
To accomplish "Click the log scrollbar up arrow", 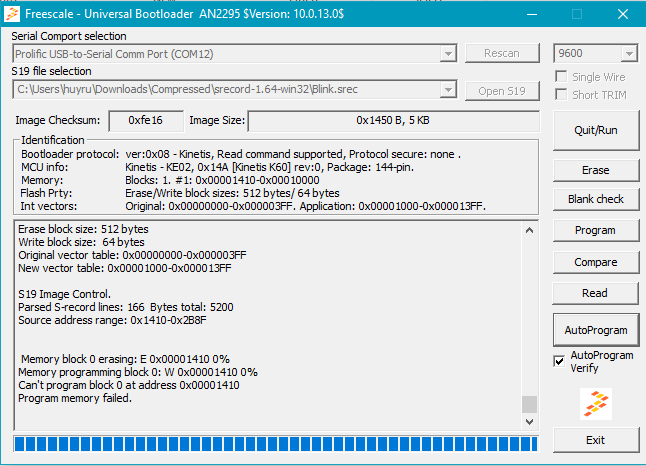I will click(529, 230).
